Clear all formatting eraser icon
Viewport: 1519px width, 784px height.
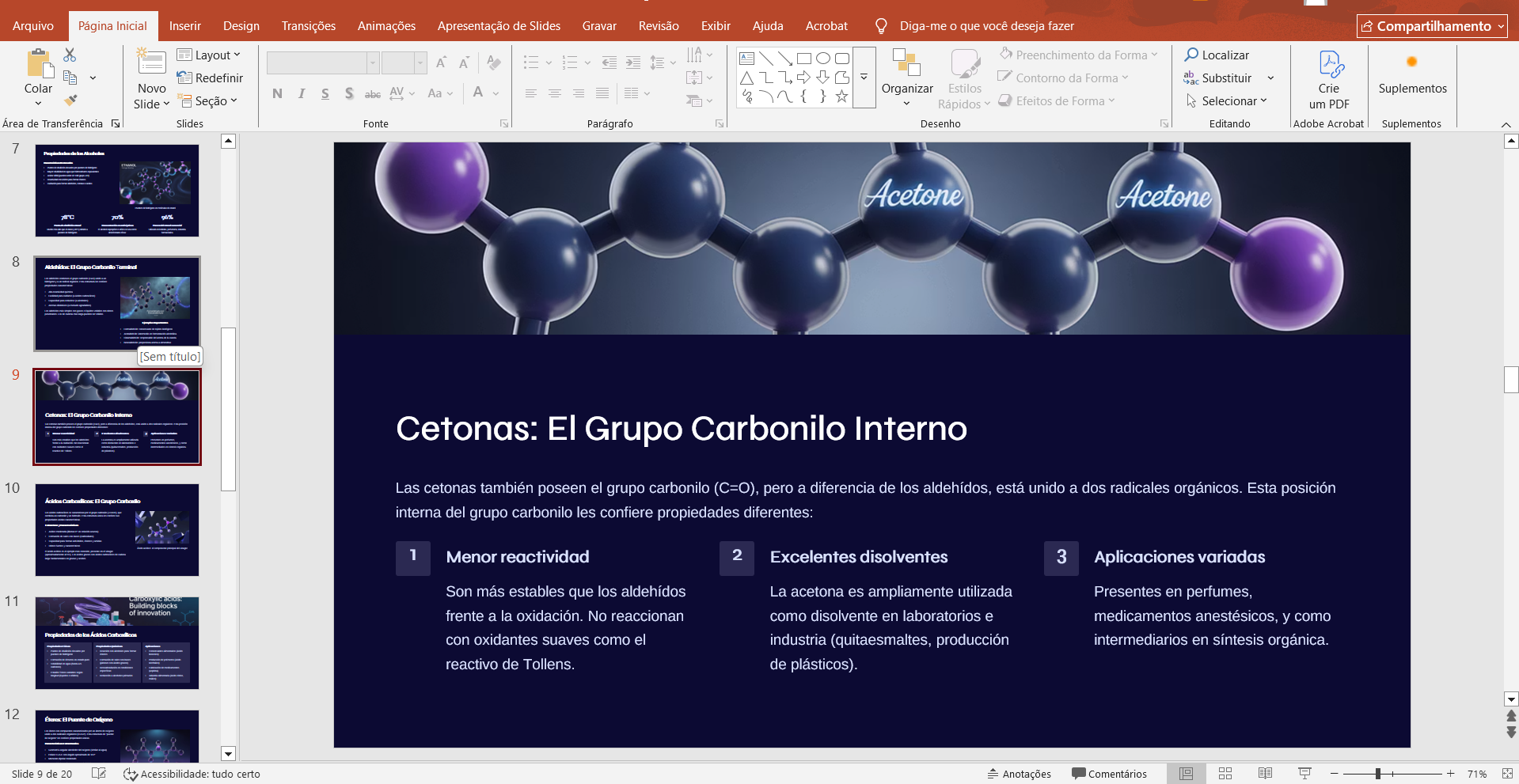pyautogui.click(x=494, y=62)
